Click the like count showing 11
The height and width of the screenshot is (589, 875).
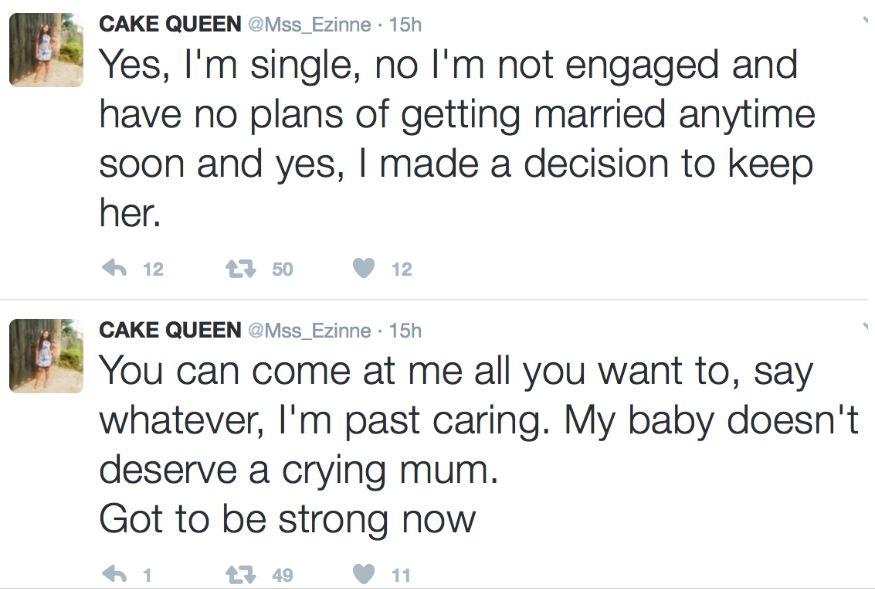(401, 575)
